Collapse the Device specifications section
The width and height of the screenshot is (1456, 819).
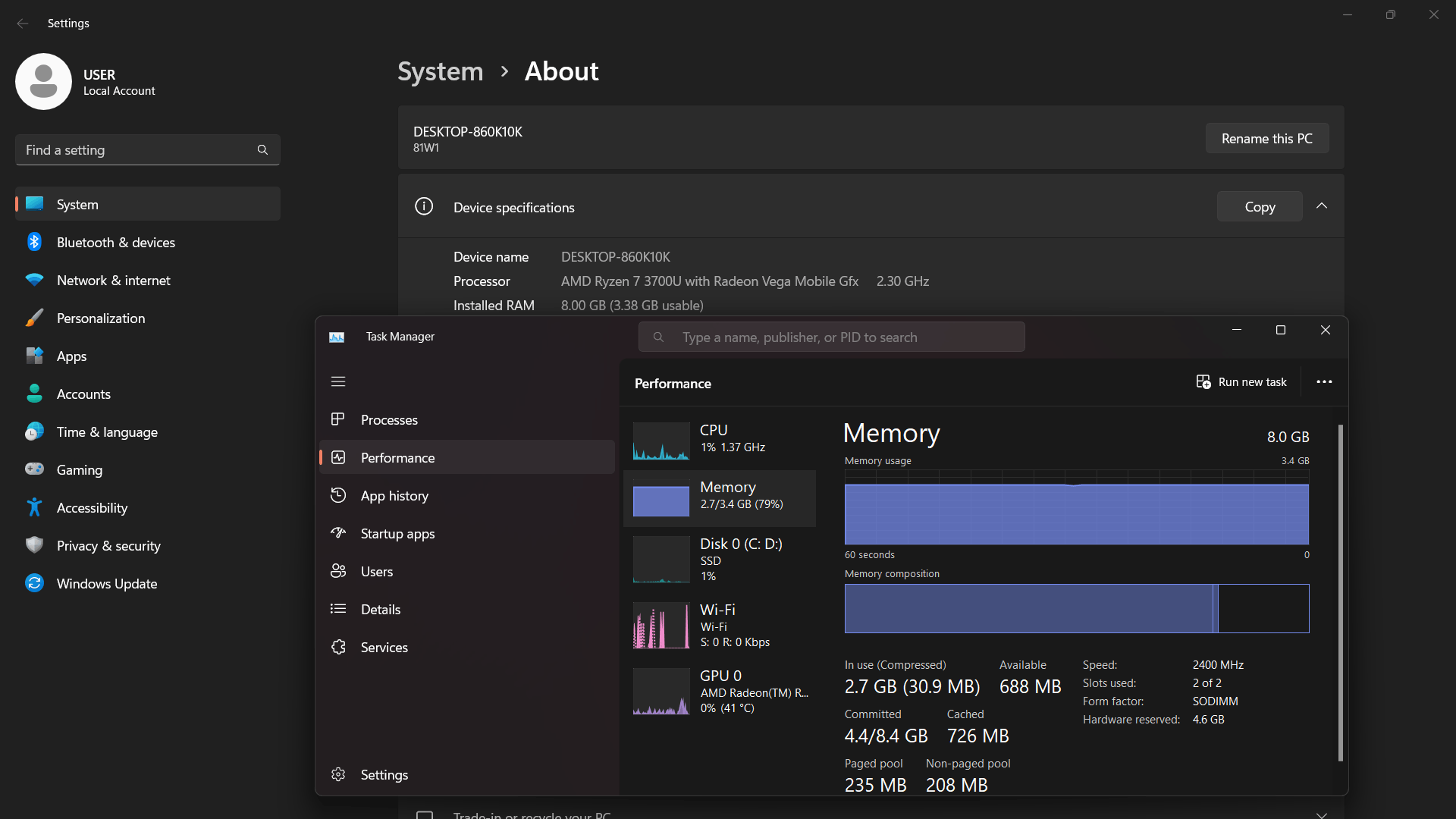point(1322,206)
